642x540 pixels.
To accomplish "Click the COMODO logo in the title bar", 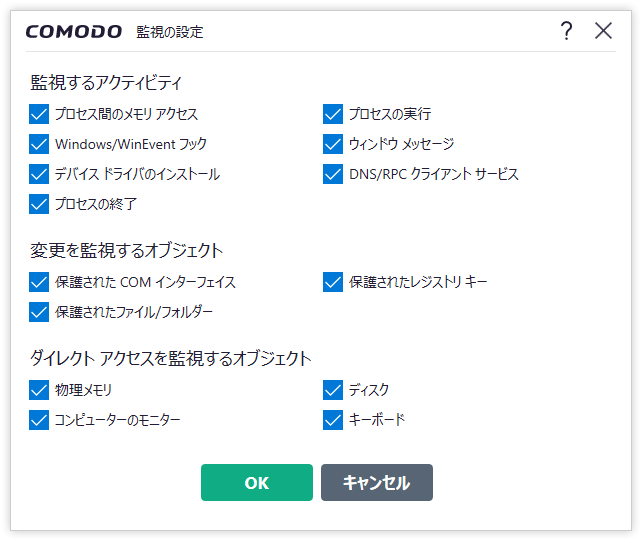I will click(74, 32).
